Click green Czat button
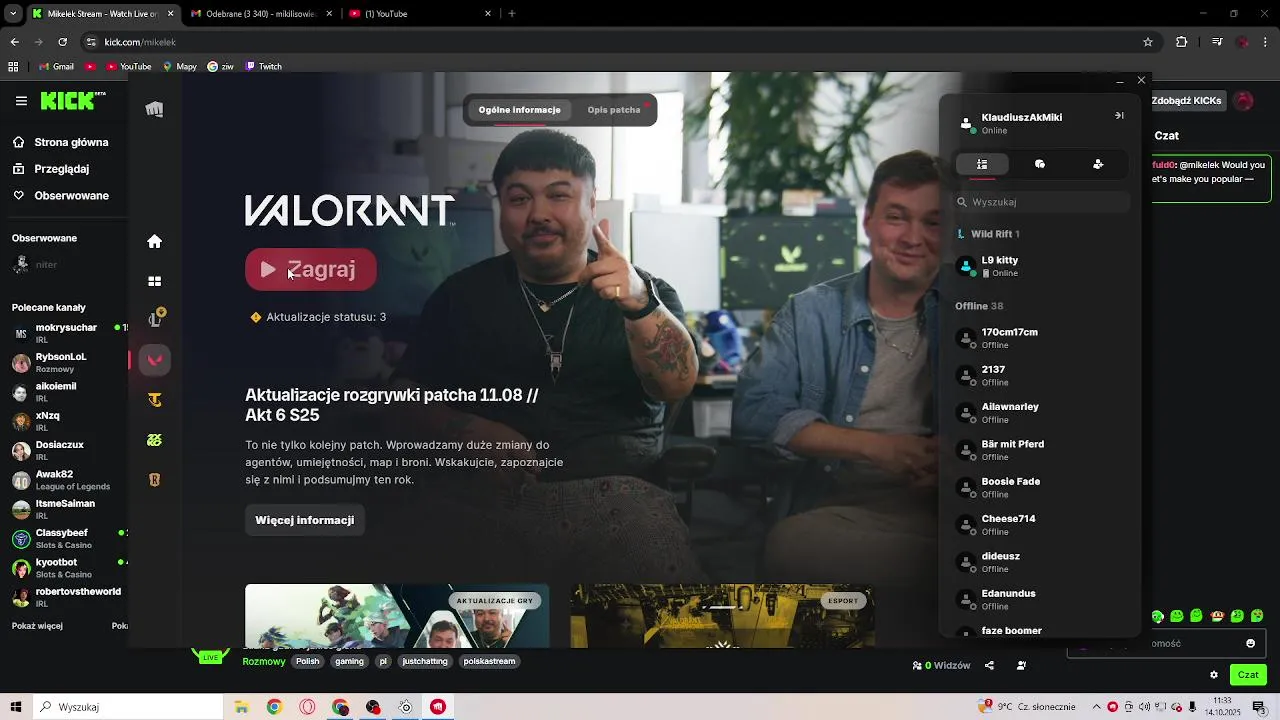 tap(1248, 675)
